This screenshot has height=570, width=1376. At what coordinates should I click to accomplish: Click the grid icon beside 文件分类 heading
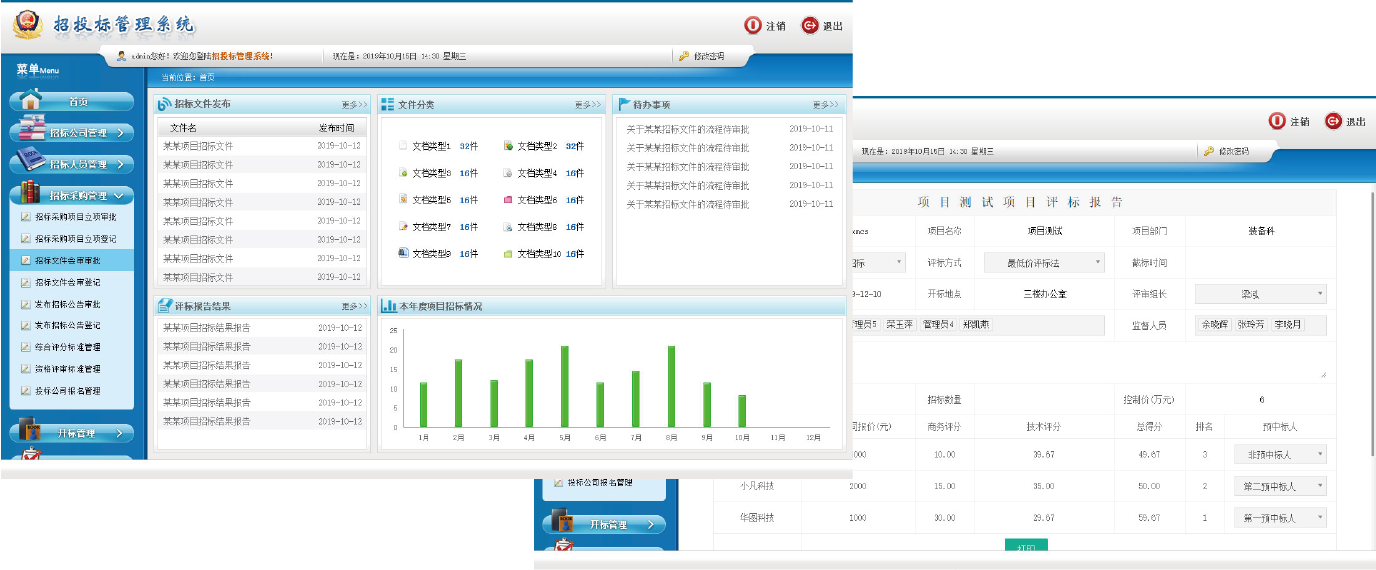tap(388, 104)
